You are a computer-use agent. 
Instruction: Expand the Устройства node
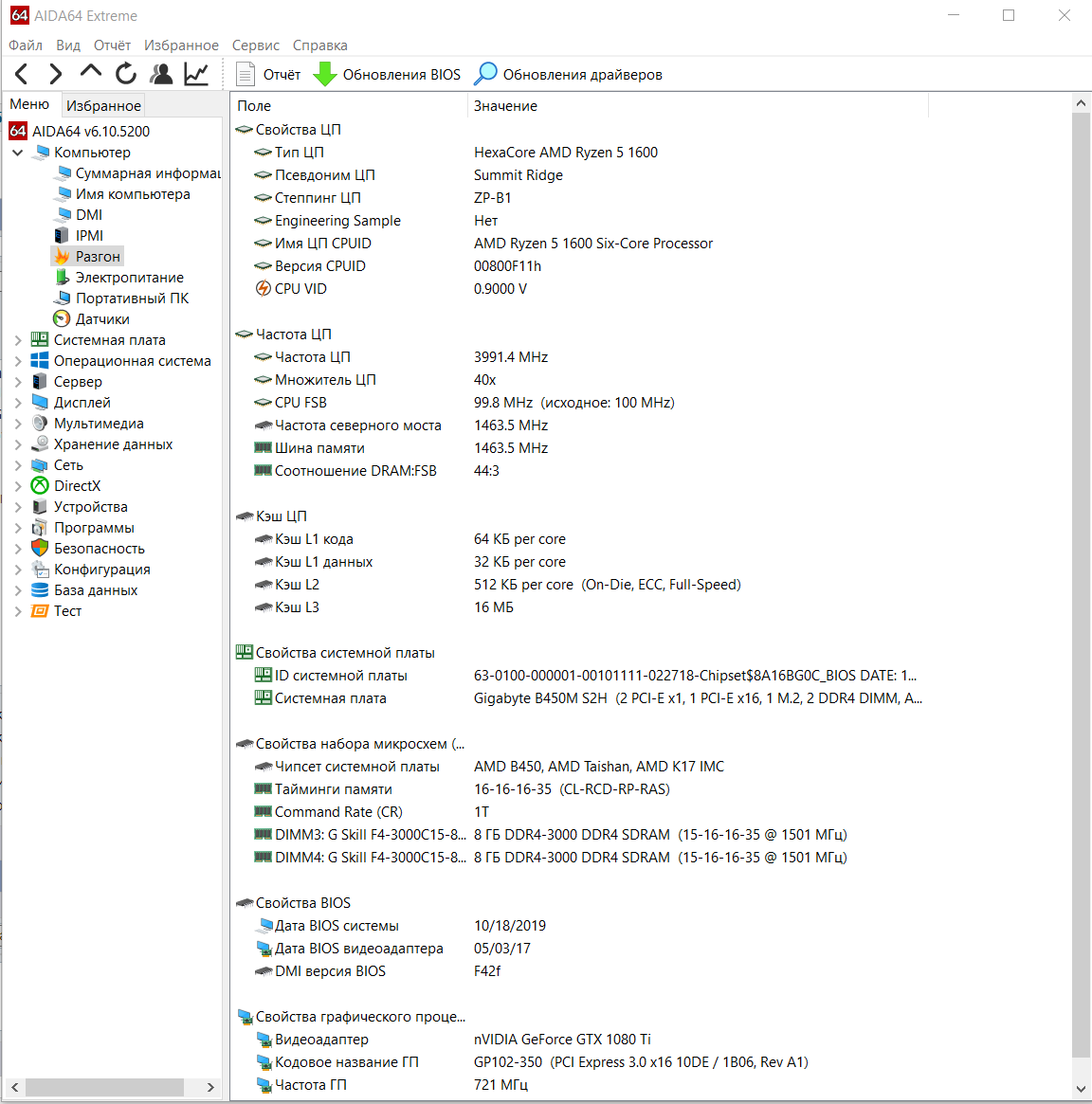(18, 507)
